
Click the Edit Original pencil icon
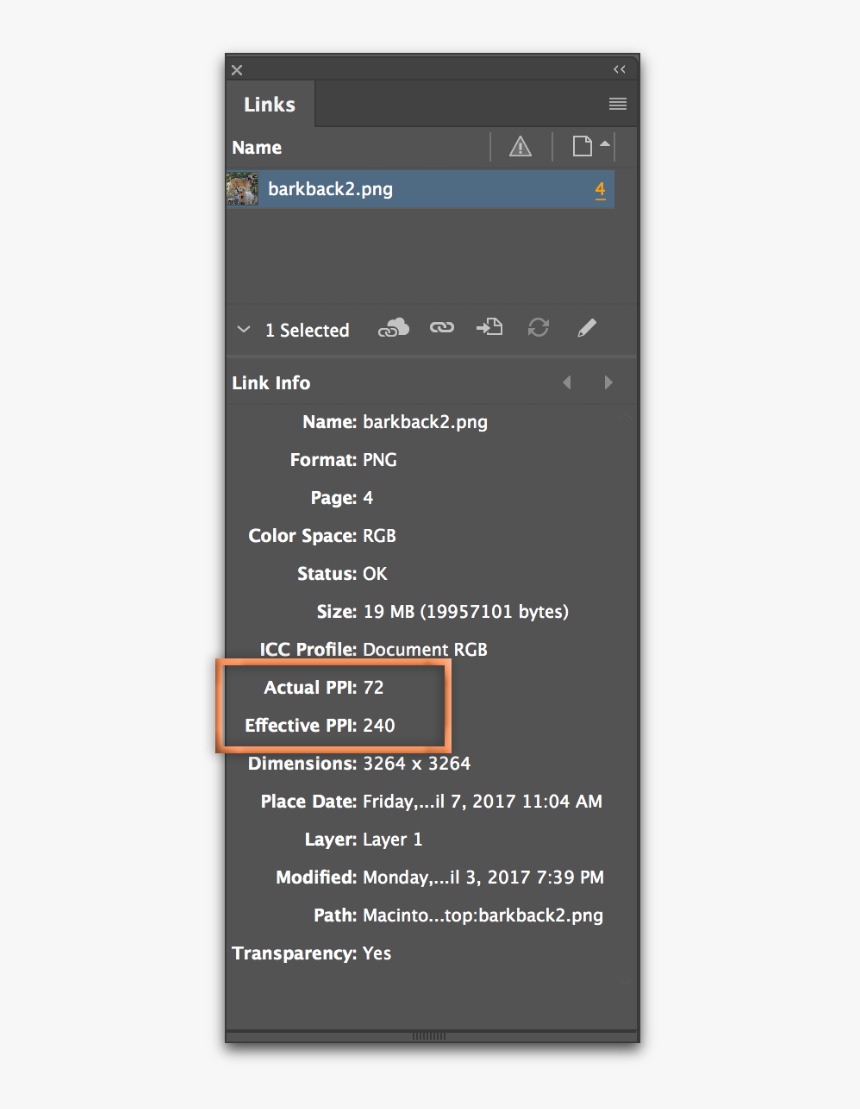(x=587, y=328)
